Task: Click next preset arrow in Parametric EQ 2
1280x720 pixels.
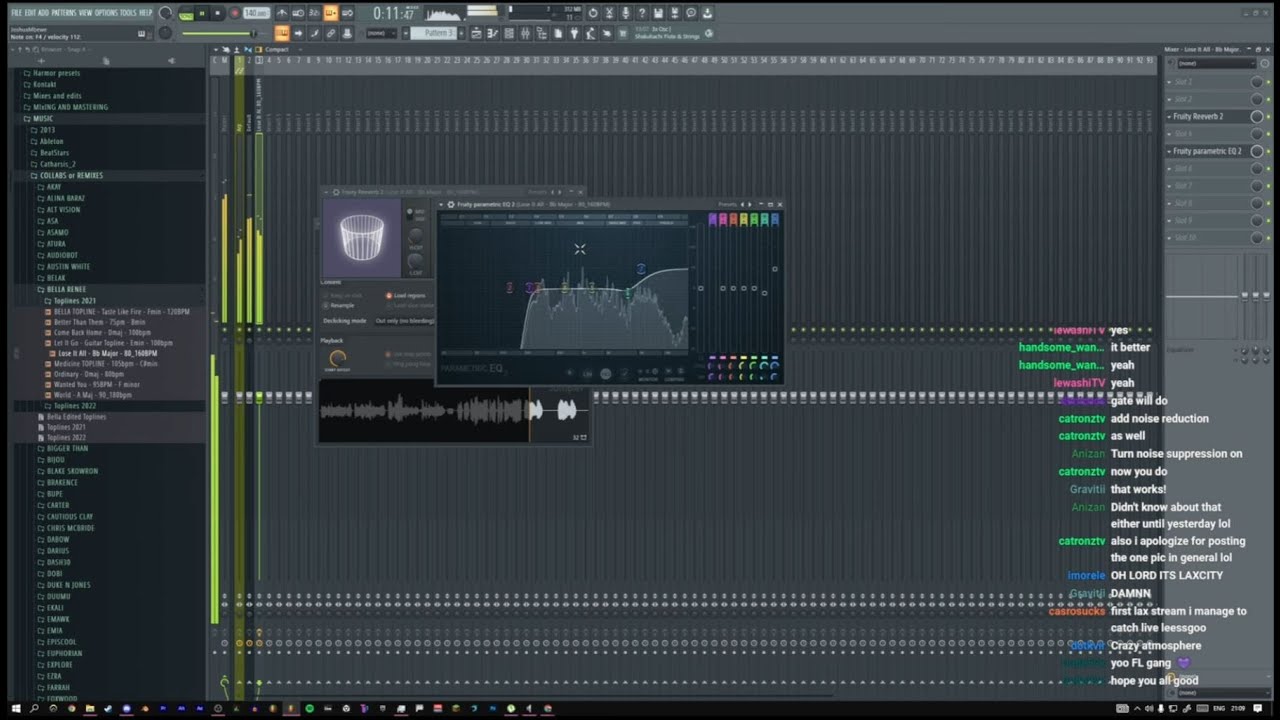Action: pyautogui.click(x=750, y=204)
